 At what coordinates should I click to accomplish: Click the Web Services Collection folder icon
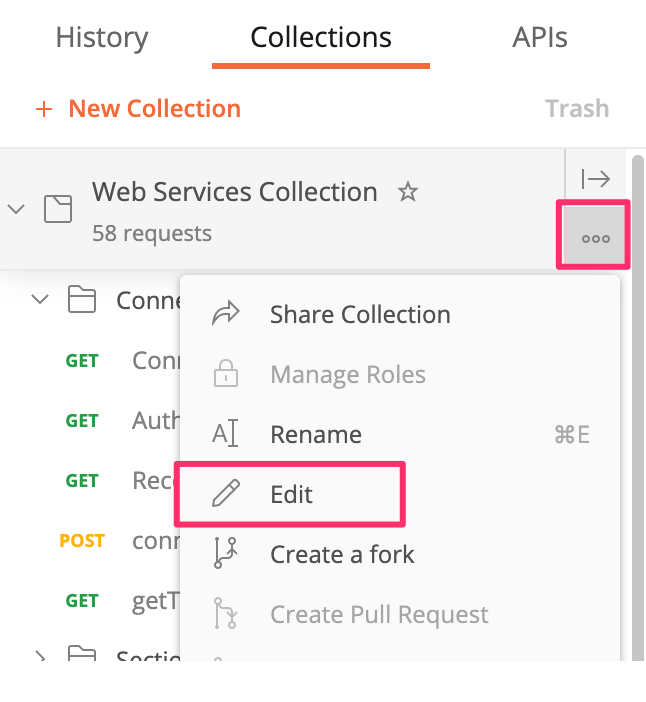coord(58,209)
